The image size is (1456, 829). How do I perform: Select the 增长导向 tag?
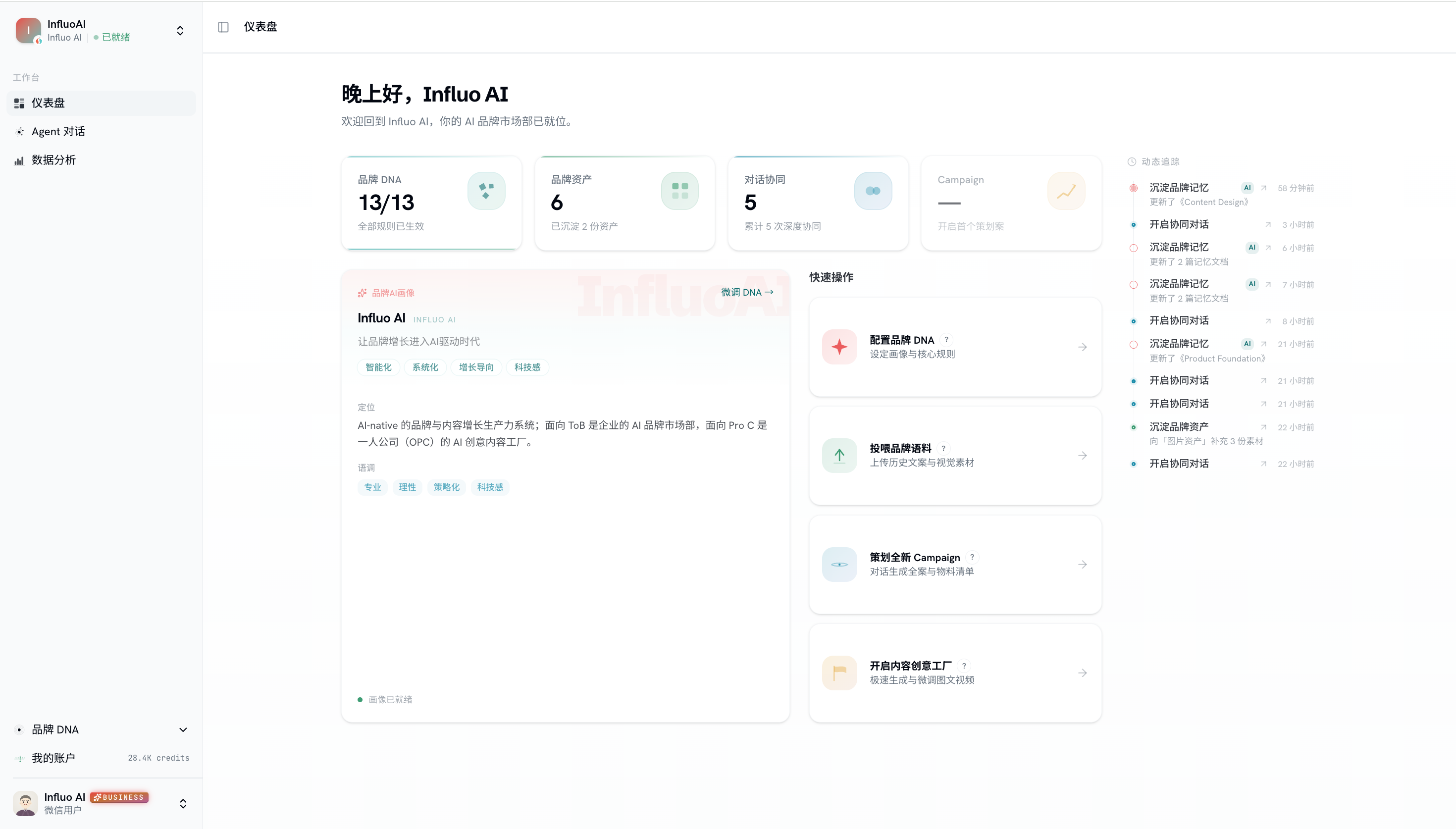tap(476, 367)
